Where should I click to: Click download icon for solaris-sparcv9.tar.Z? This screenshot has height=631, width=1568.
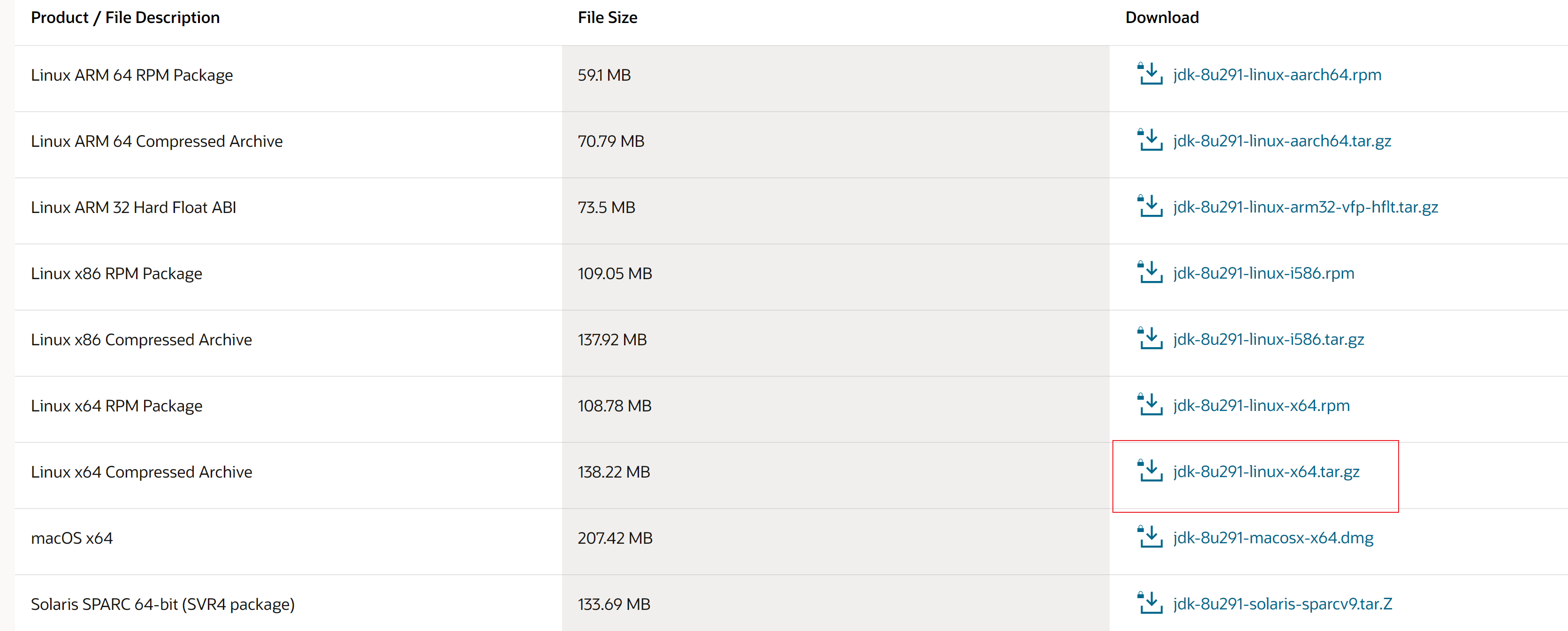[1150, 604]
